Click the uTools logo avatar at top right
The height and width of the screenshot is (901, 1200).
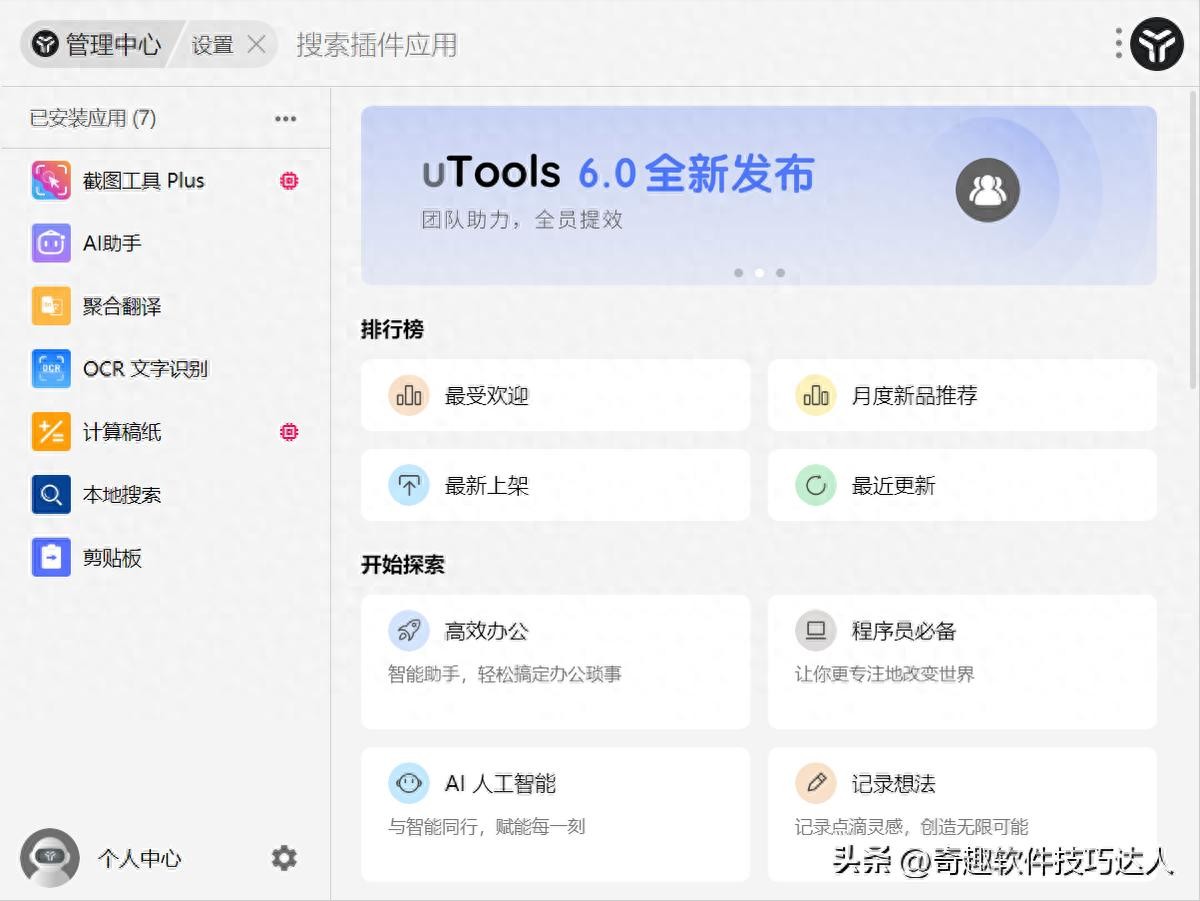click(1156, 44)
